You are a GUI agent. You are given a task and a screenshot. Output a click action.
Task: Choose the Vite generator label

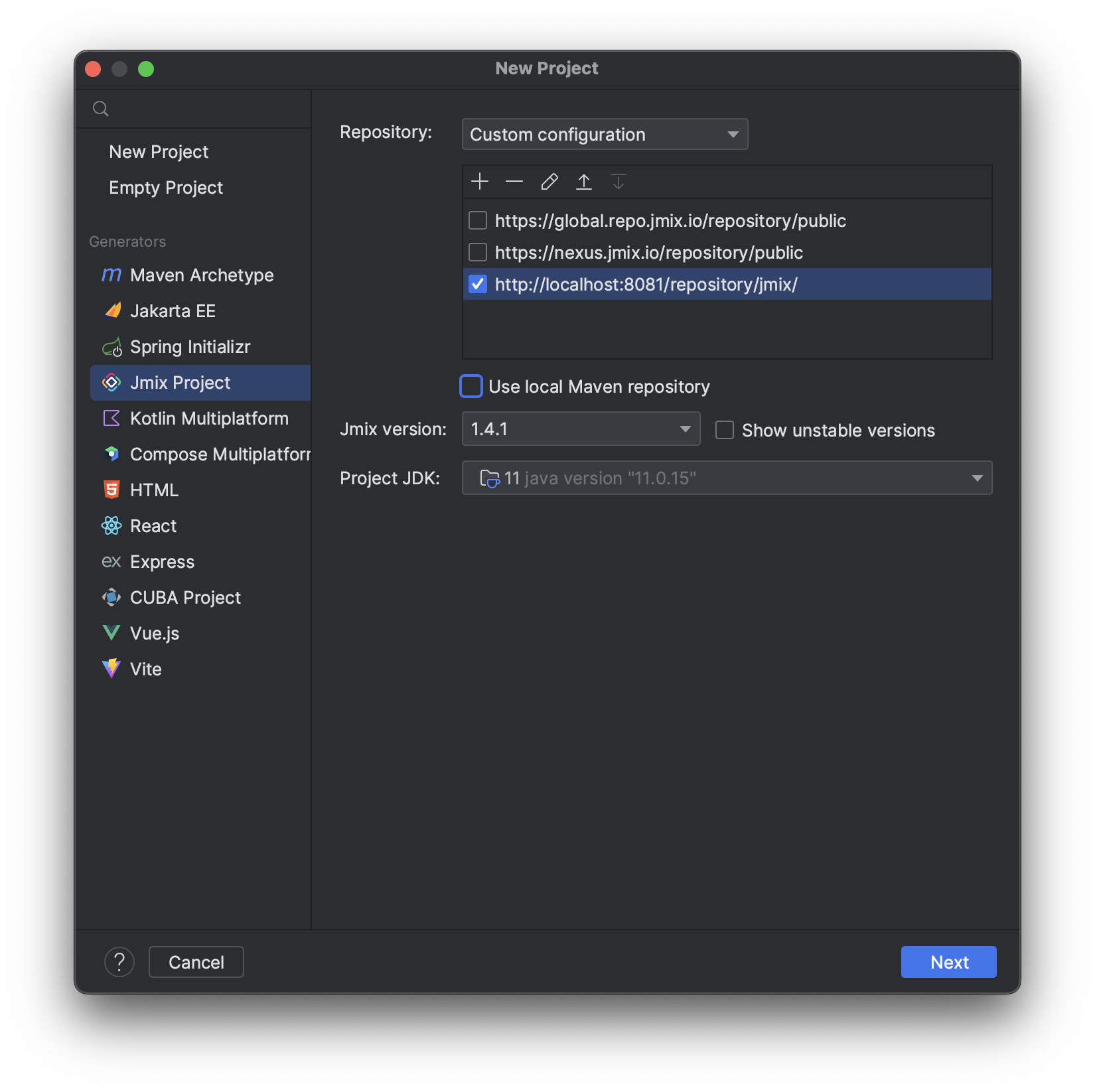point(145,669)
